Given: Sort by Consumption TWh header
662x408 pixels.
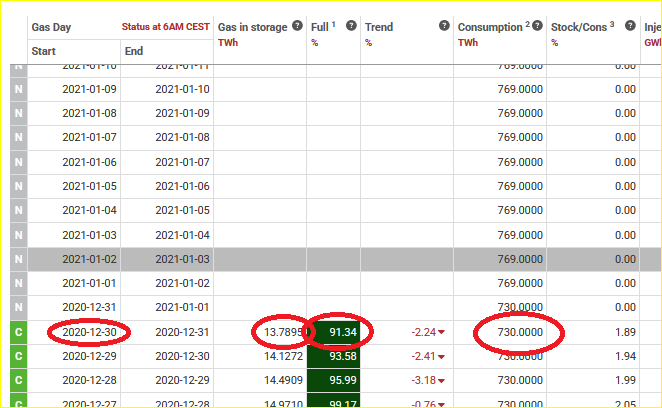Looking at the screenshot, I should pyautogui.click(x=490, y=27).
